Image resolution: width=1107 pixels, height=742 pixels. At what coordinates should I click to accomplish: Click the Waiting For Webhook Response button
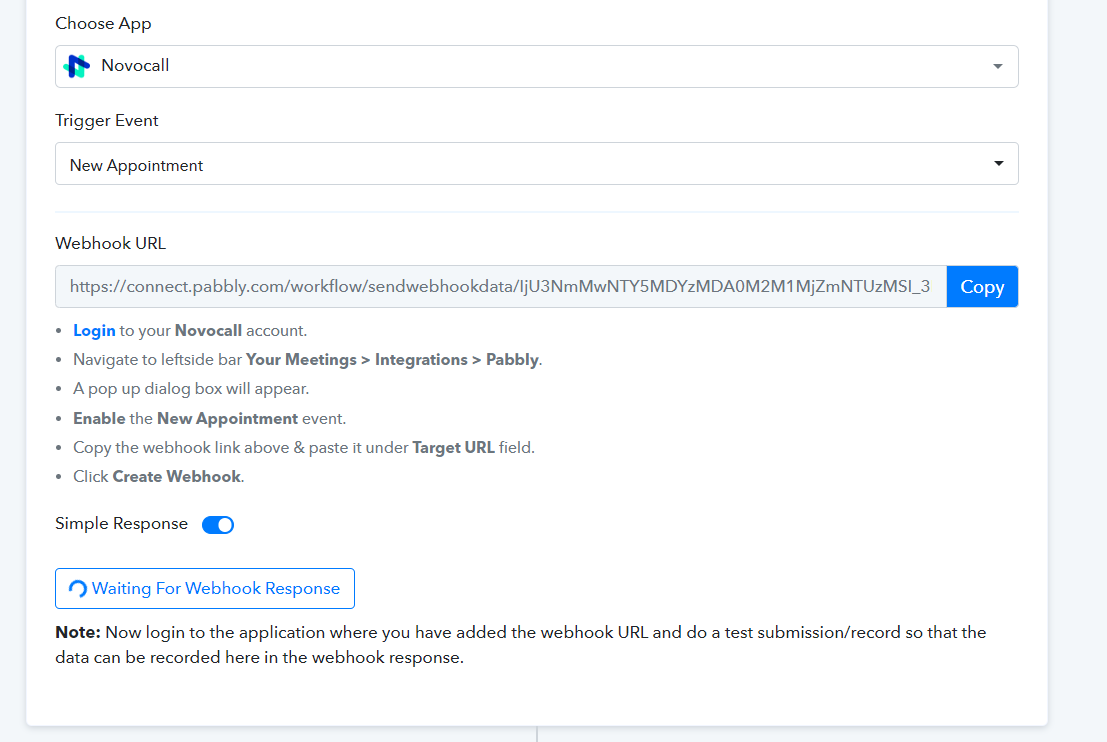pyautogui.click(x=205, y=589)
